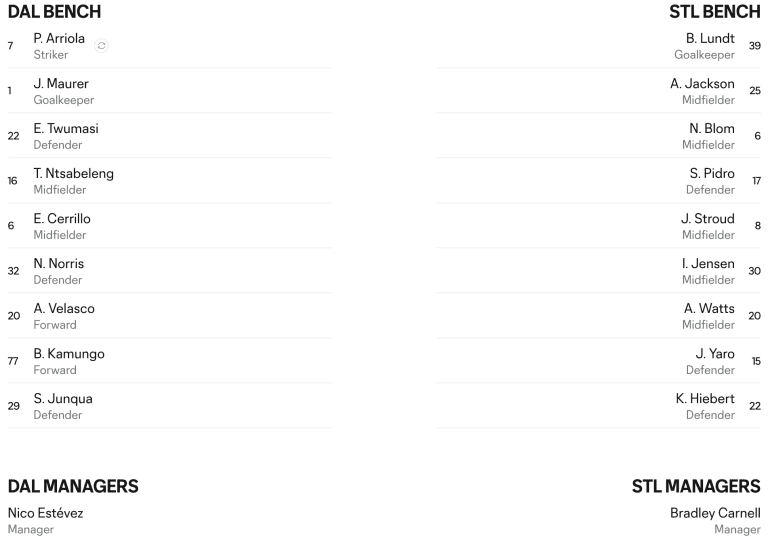Open the S. Junqua defender row
Screen dimensions: 768x541
coord(169,406)
